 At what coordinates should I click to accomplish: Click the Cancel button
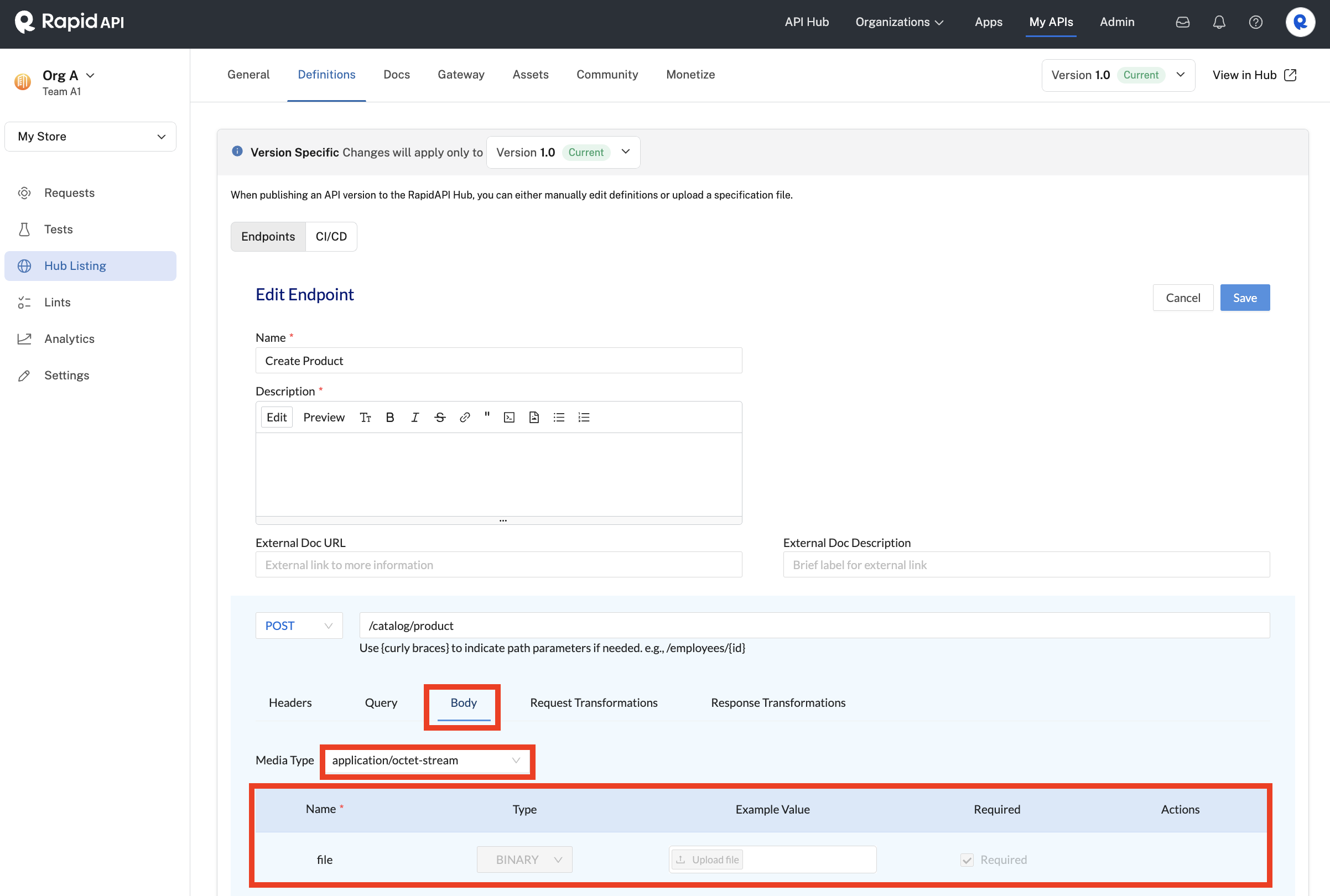coord(1183,297)
